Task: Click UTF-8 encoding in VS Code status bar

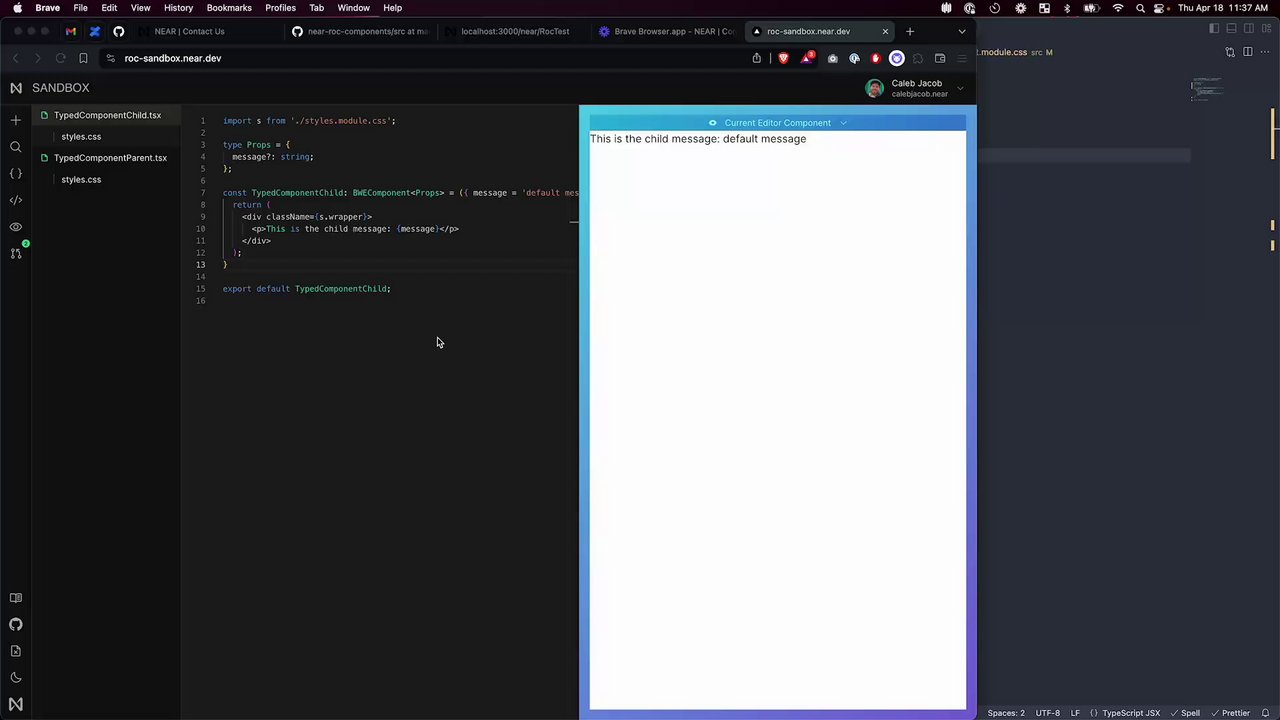Action: 1047,713
